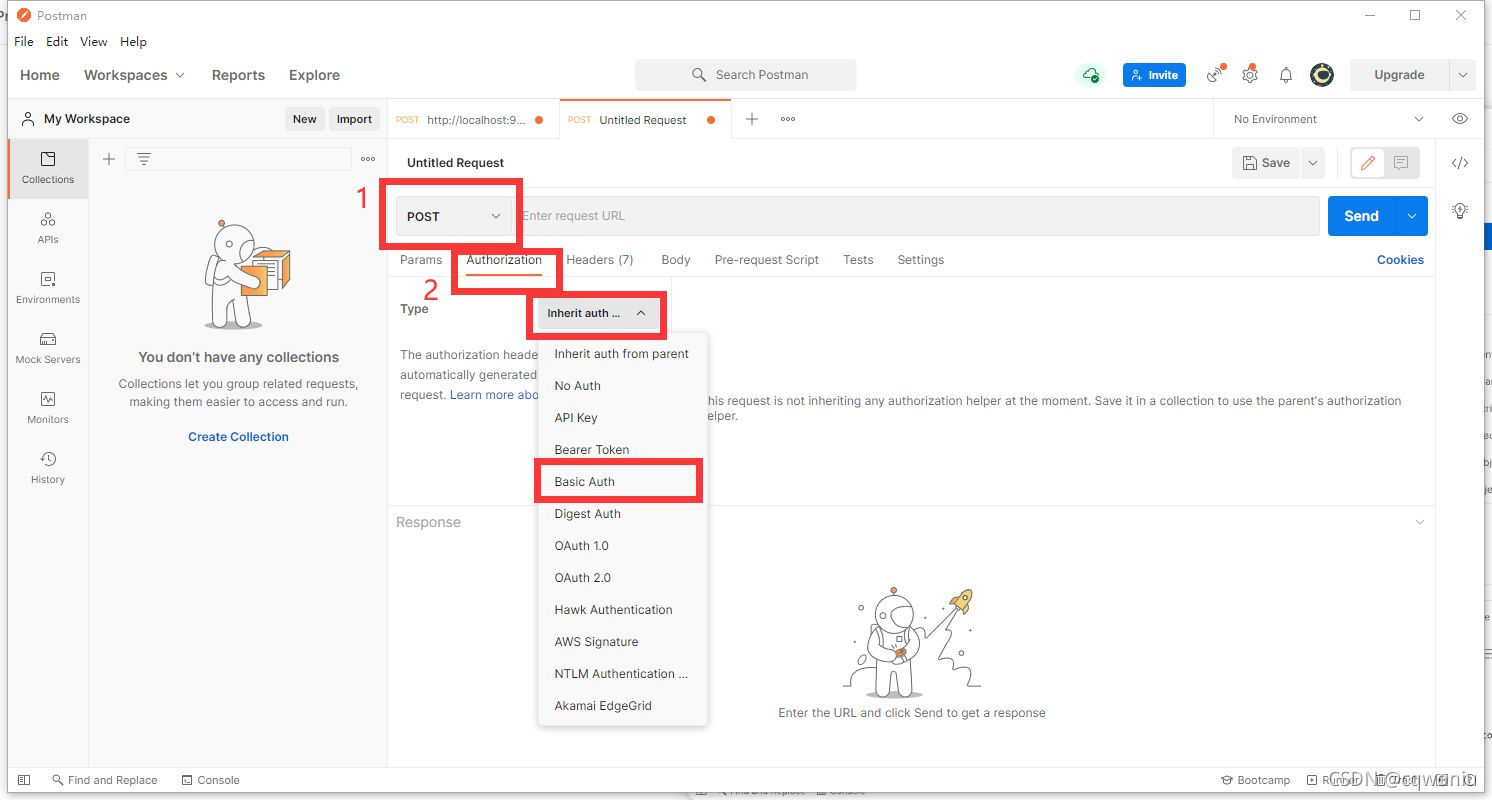This screenshot has width=1492, height=800.
Task: Select Inherit auth from parent option
Action: coord(622,354)
